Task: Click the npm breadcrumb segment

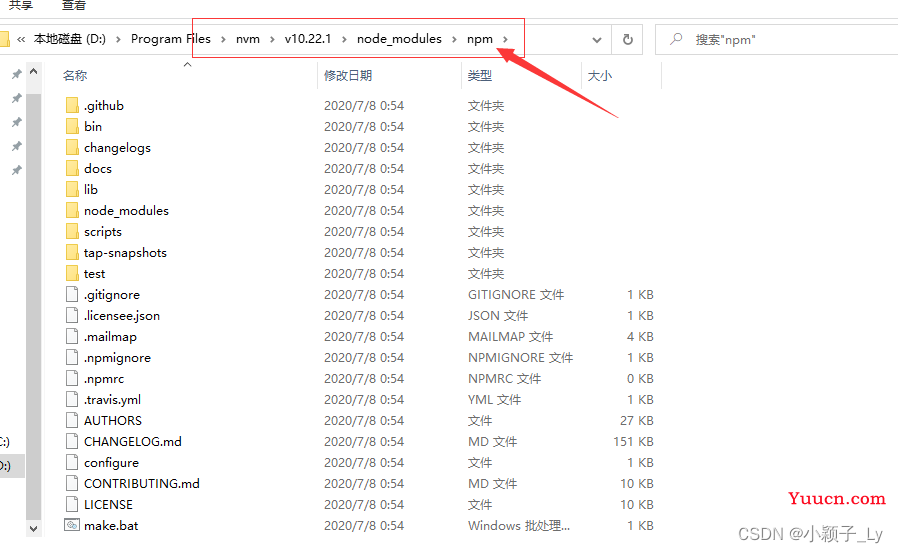Action: tap(480, 39)
